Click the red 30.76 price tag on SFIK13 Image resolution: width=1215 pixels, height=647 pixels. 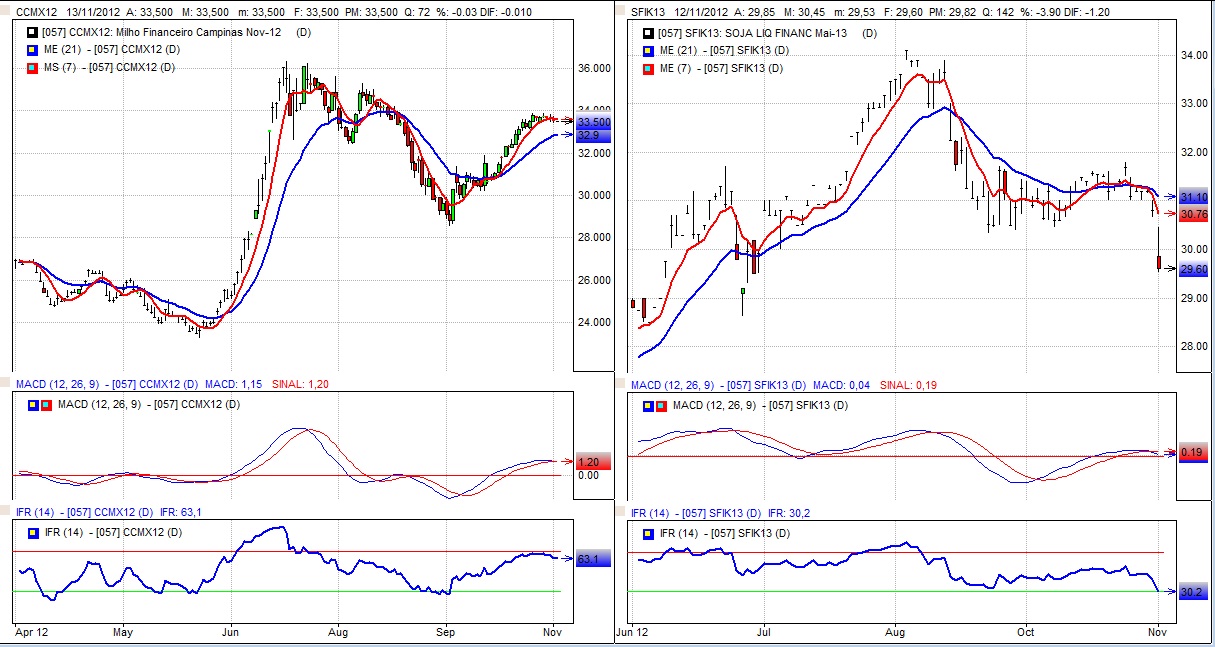pos(1193,214)
